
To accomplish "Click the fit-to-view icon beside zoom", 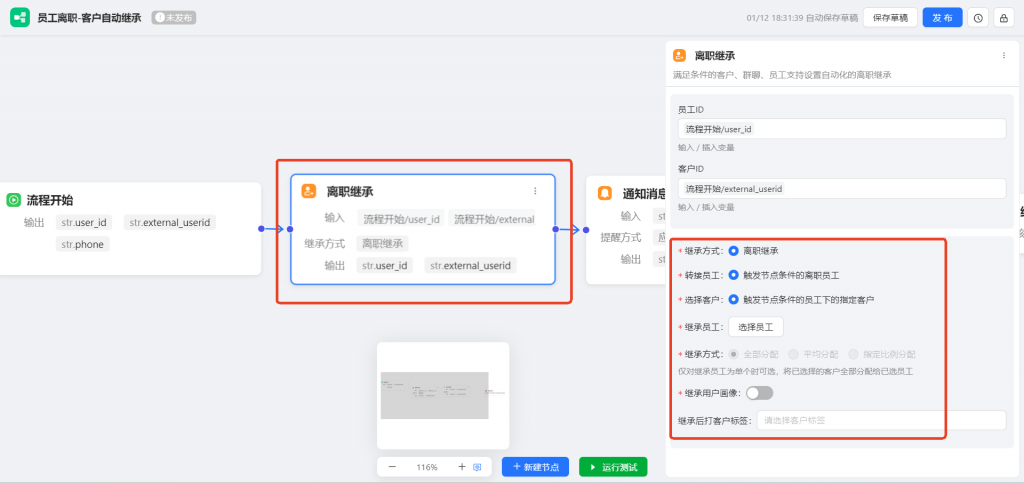I will [x=477, y=467].
